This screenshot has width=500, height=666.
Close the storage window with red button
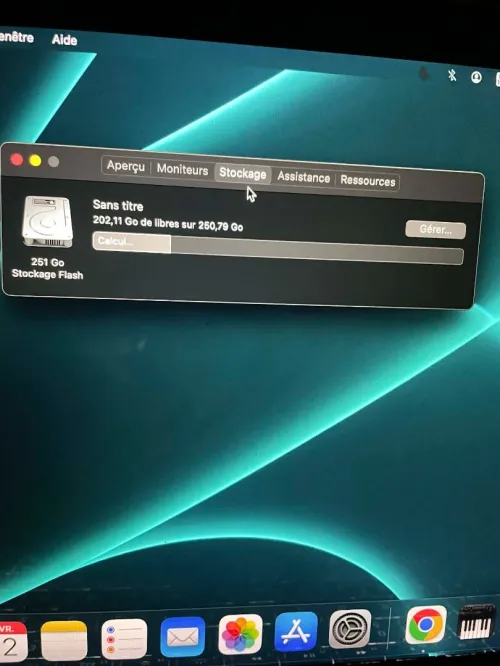click(17, 160)
